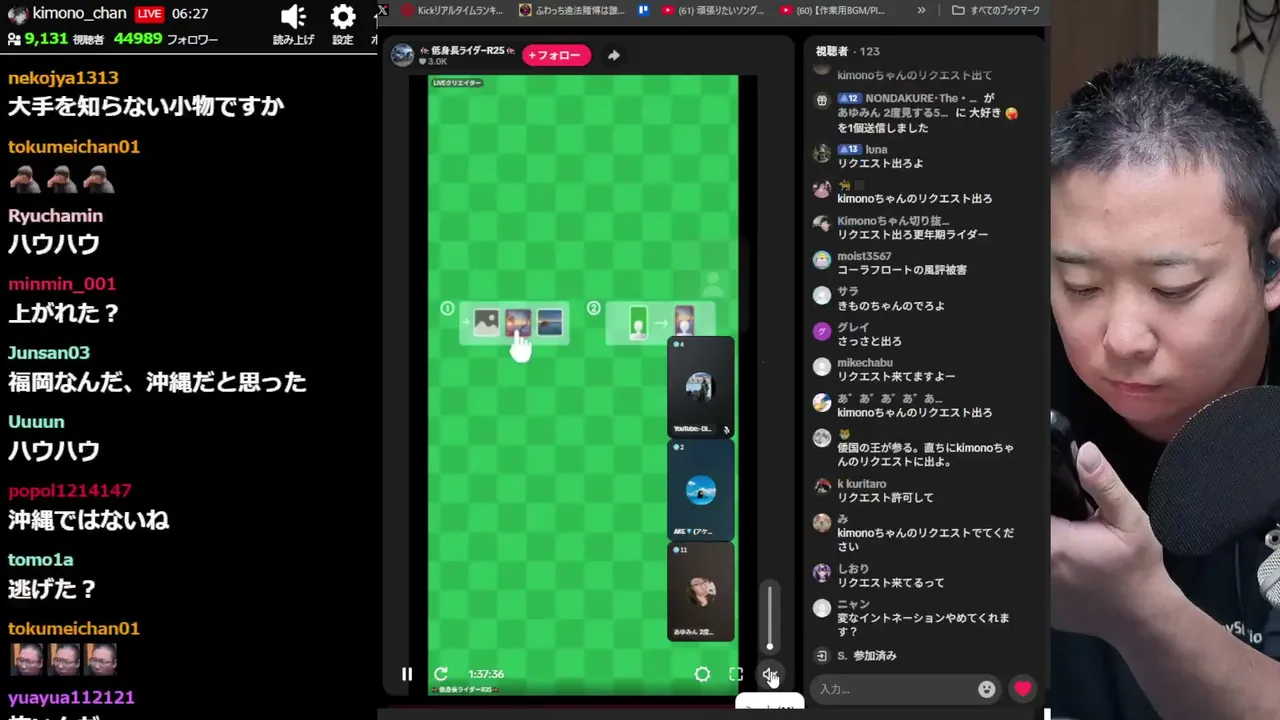The height and width of the screenshot is (720, 1280).
Task: Click the 低身長ライダーR25 streamer name
Action: 468,50
